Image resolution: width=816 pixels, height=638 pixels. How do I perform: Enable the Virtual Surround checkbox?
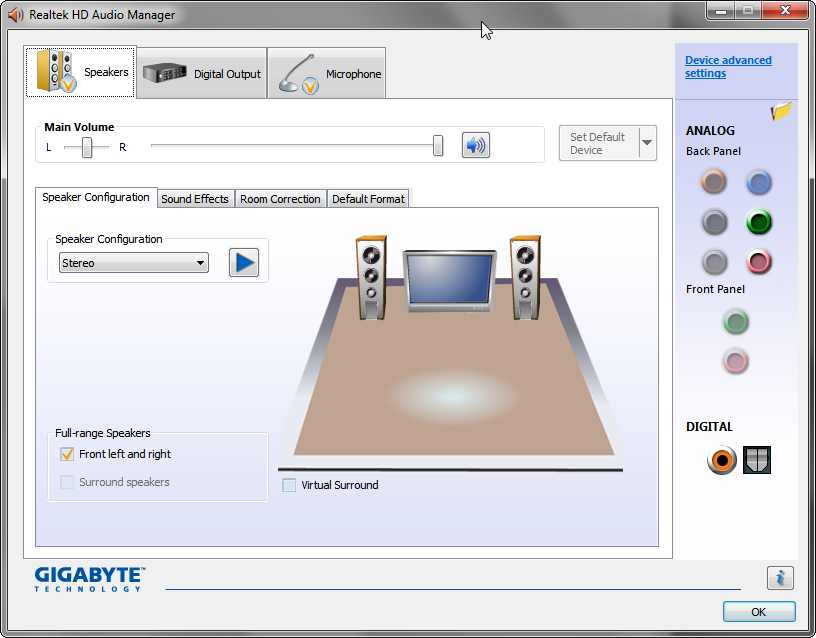[x=289, y=485]
